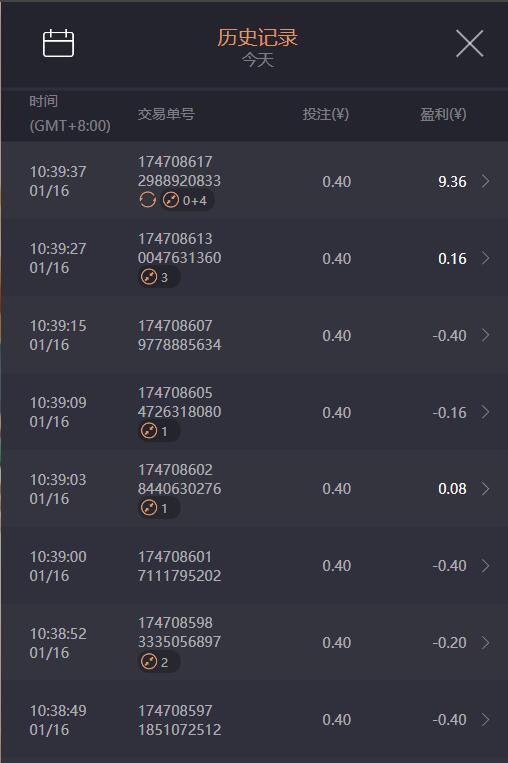The width and height of the screenshot is (508, 763).
Task: Select the 今天 date label under title
Action: click(258, 60)
